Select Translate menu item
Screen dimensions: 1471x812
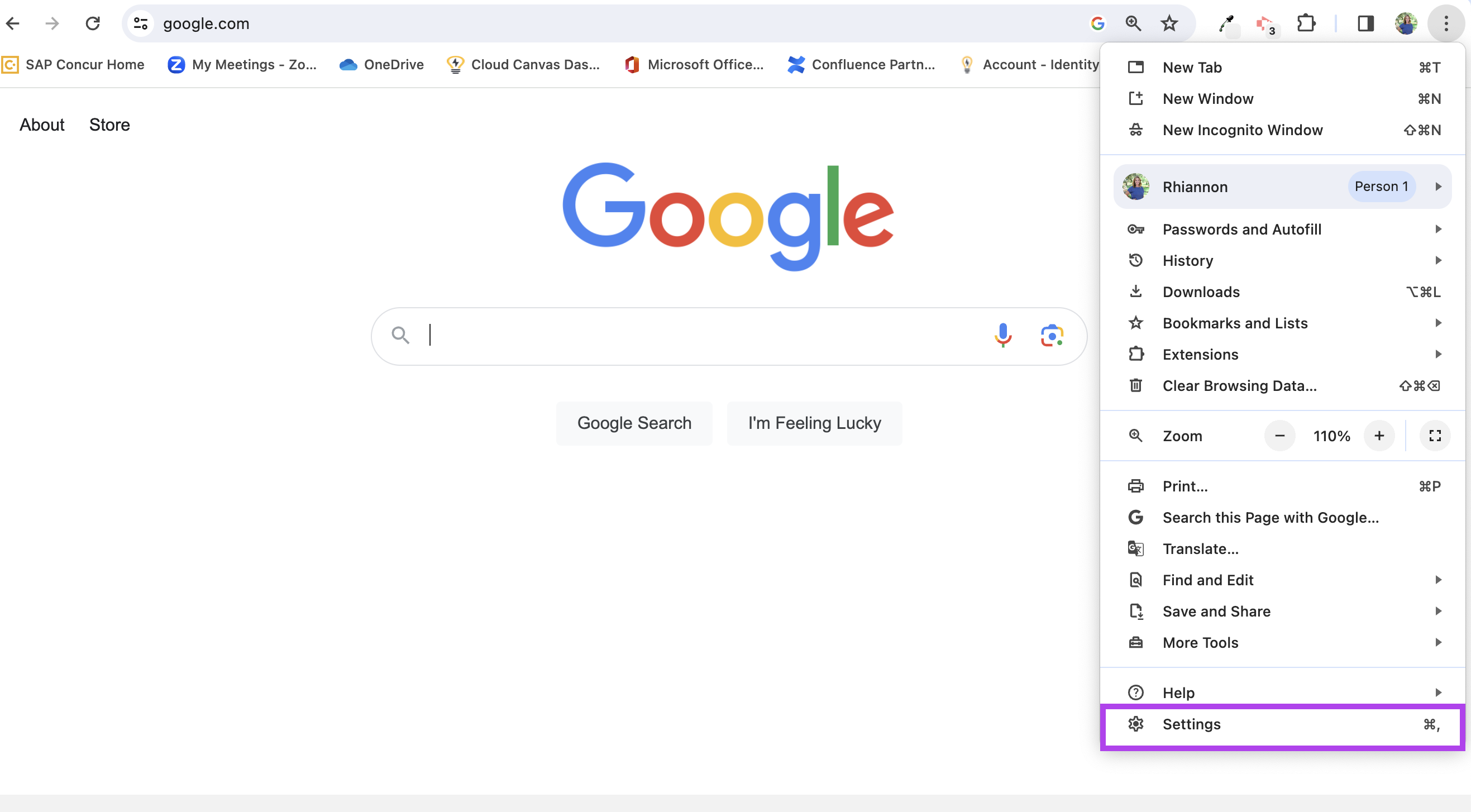point(1283,549)
